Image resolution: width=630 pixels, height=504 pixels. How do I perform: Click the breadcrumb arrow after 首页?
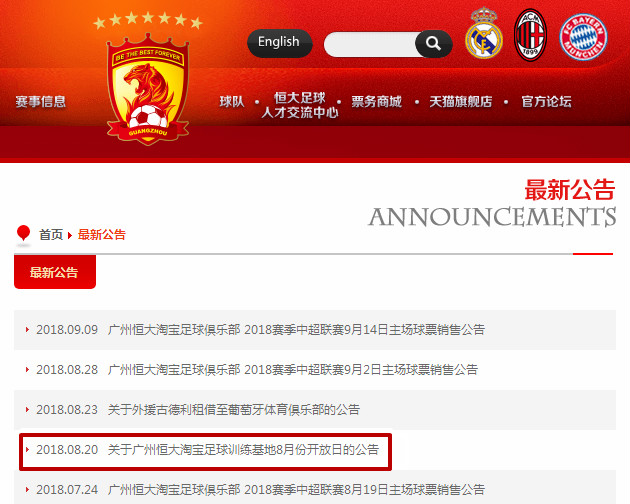point(70,235)
